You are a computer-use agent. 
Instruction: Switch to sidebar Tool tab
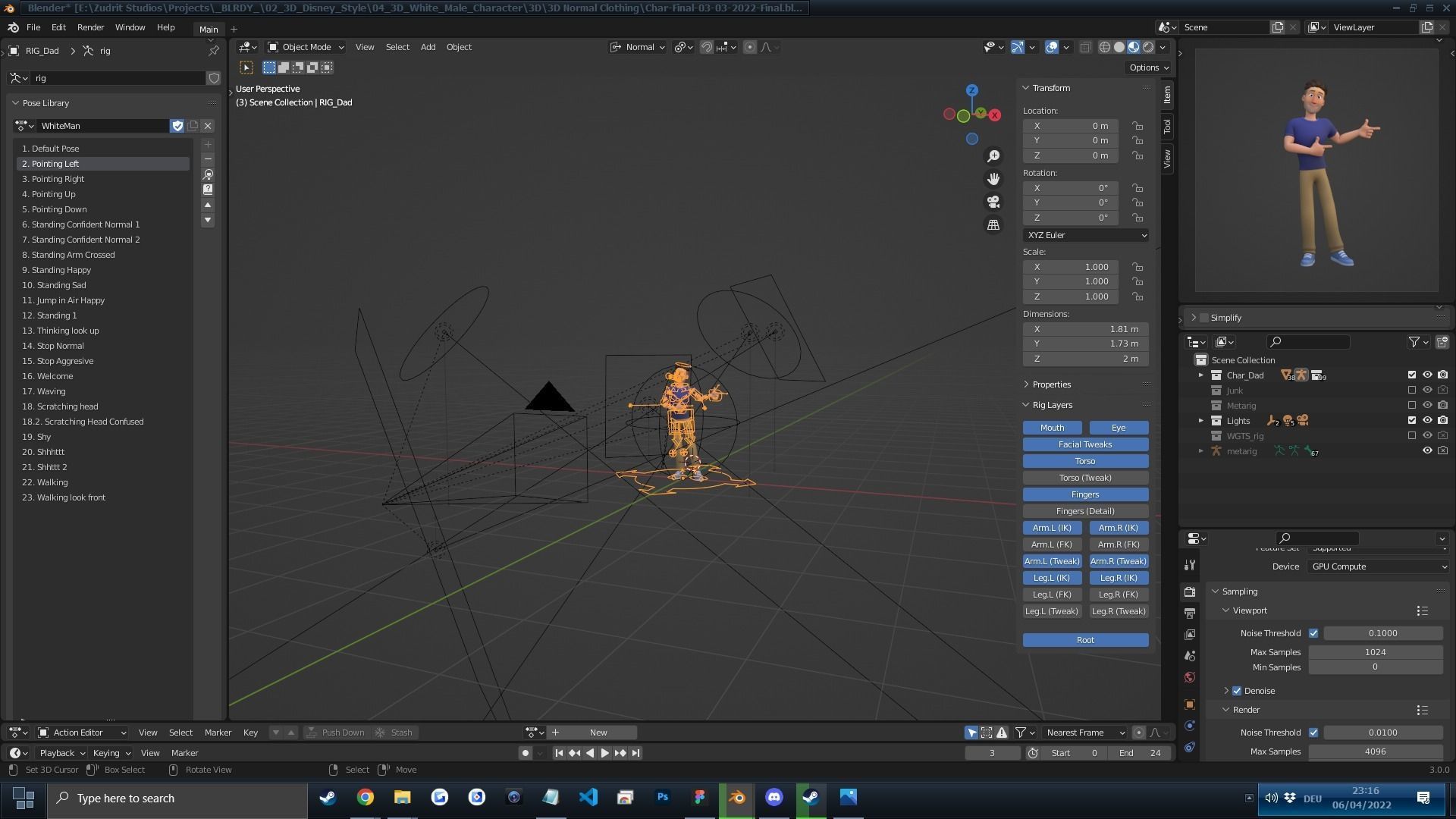1167,127
